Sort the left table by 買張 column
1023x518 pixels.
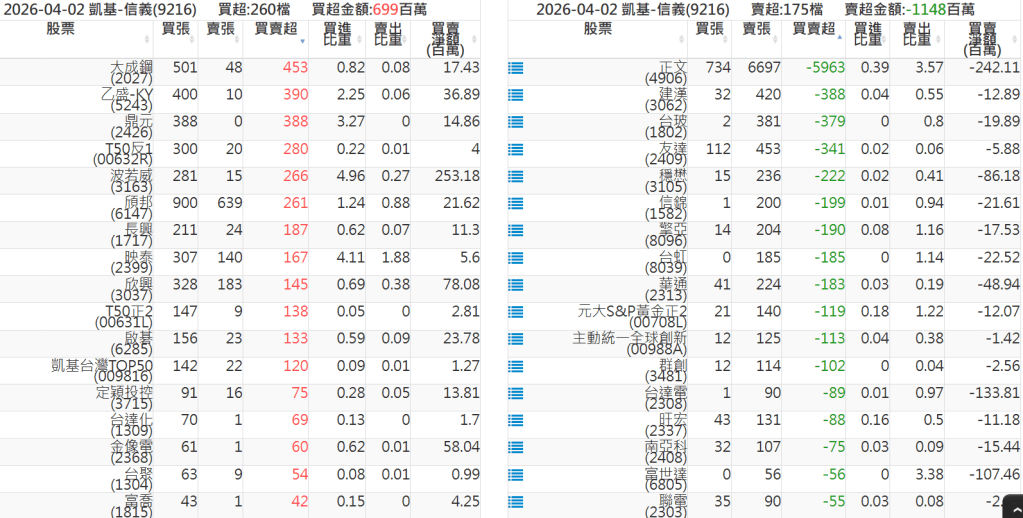pyautogui.click(x=176, y=30)
